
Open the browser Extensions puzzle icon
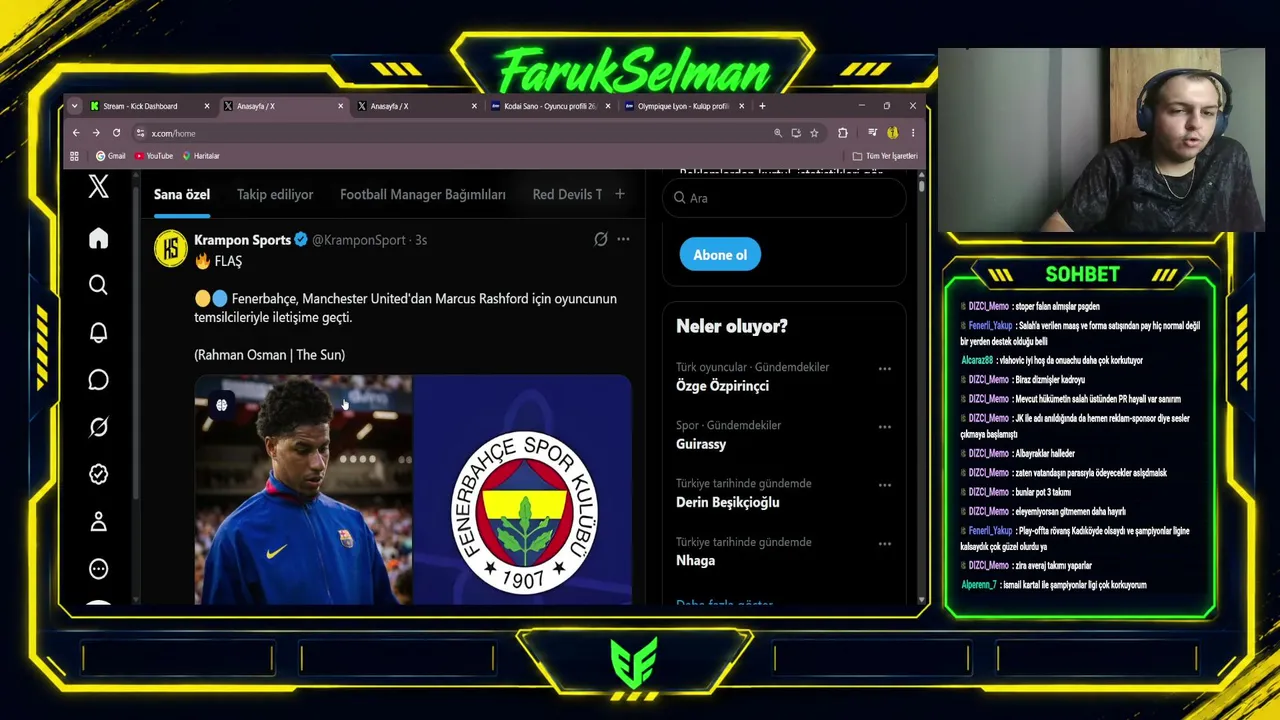[x=842, y=133]
